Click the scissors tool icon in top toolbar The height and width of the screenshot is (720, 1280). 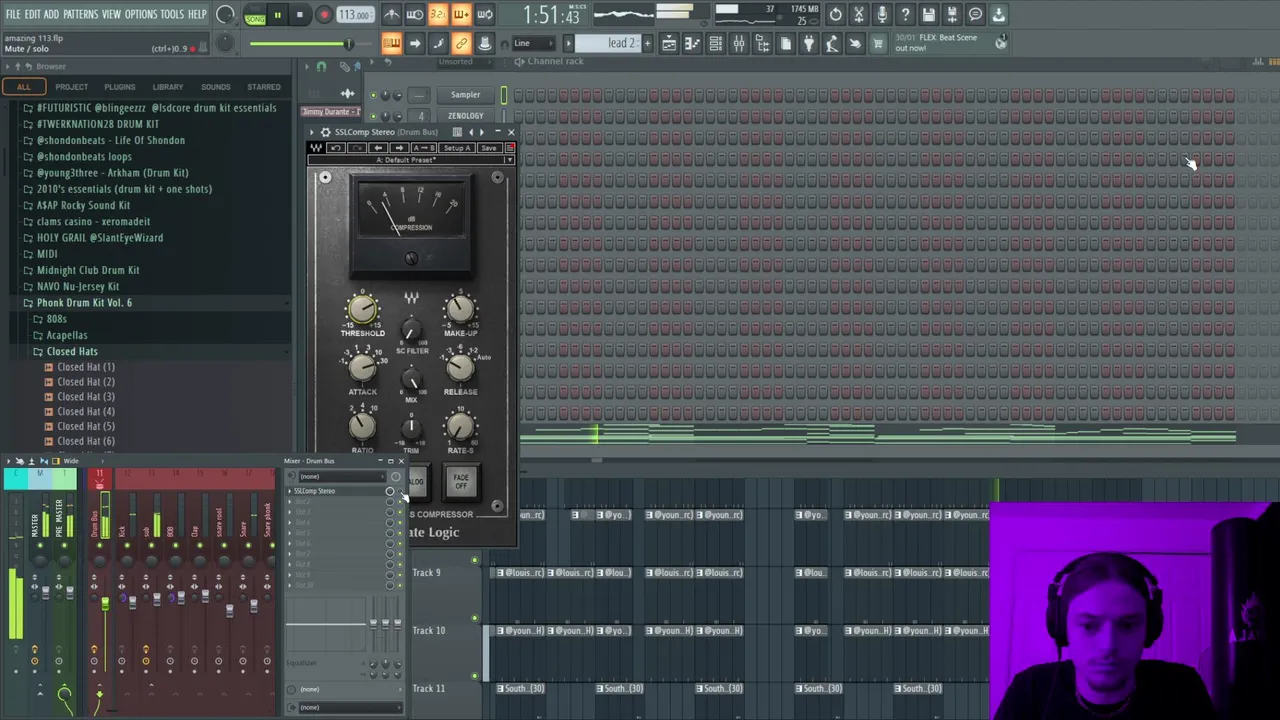[858, 15]
